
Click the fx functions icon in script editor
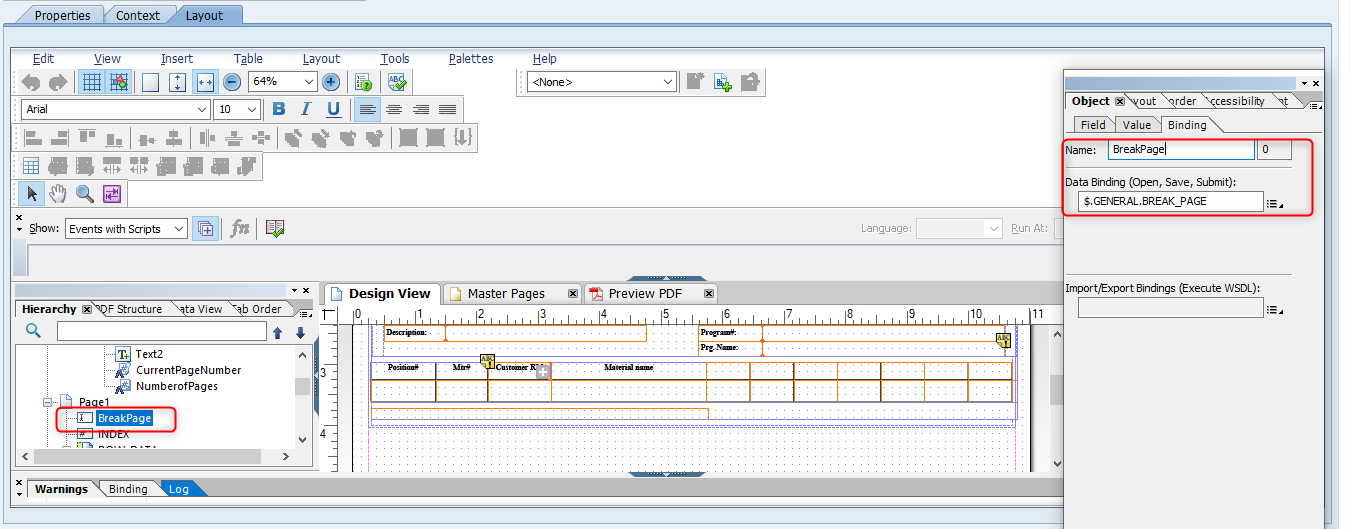[240, 228]
